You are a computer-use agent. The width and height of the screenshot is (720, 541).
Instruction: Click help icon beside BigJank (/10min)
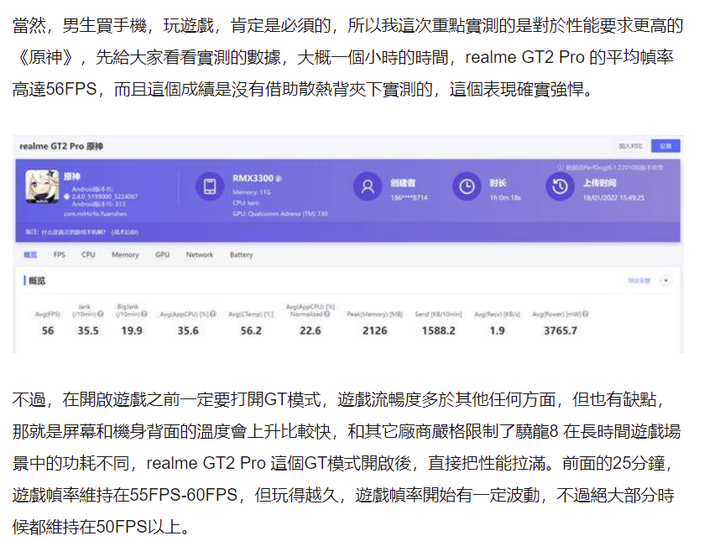[144, 314]
